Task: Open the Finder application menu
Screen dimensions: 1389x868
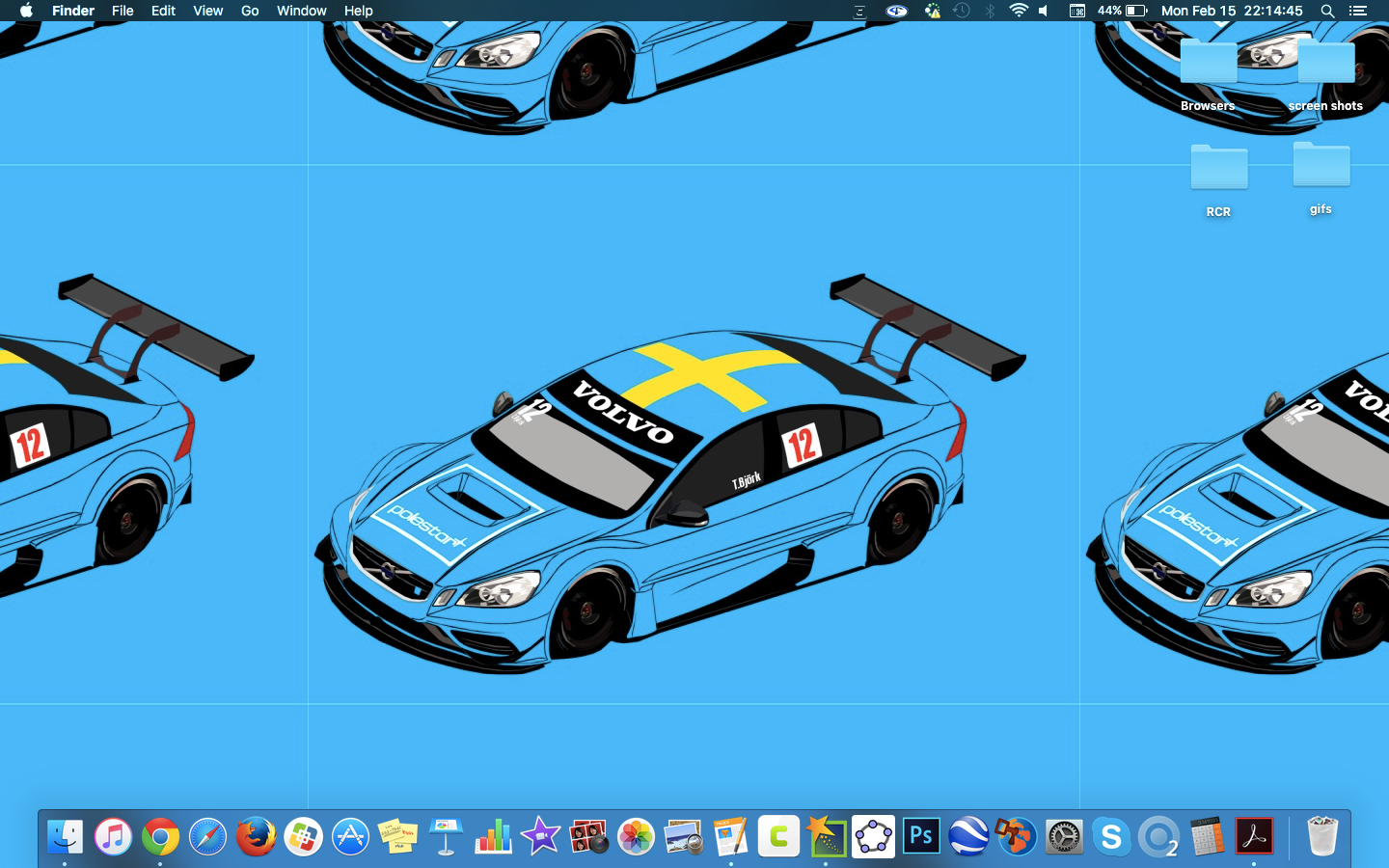Action: click(x=73, y=11)
